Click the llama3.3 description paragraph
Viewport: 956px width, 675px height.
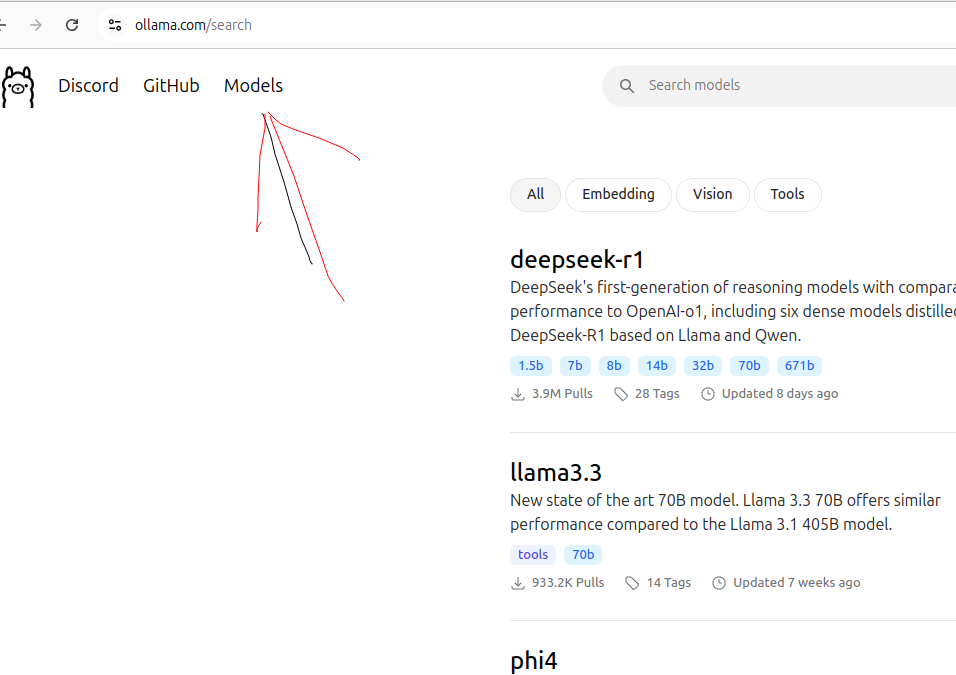[726, 512]
